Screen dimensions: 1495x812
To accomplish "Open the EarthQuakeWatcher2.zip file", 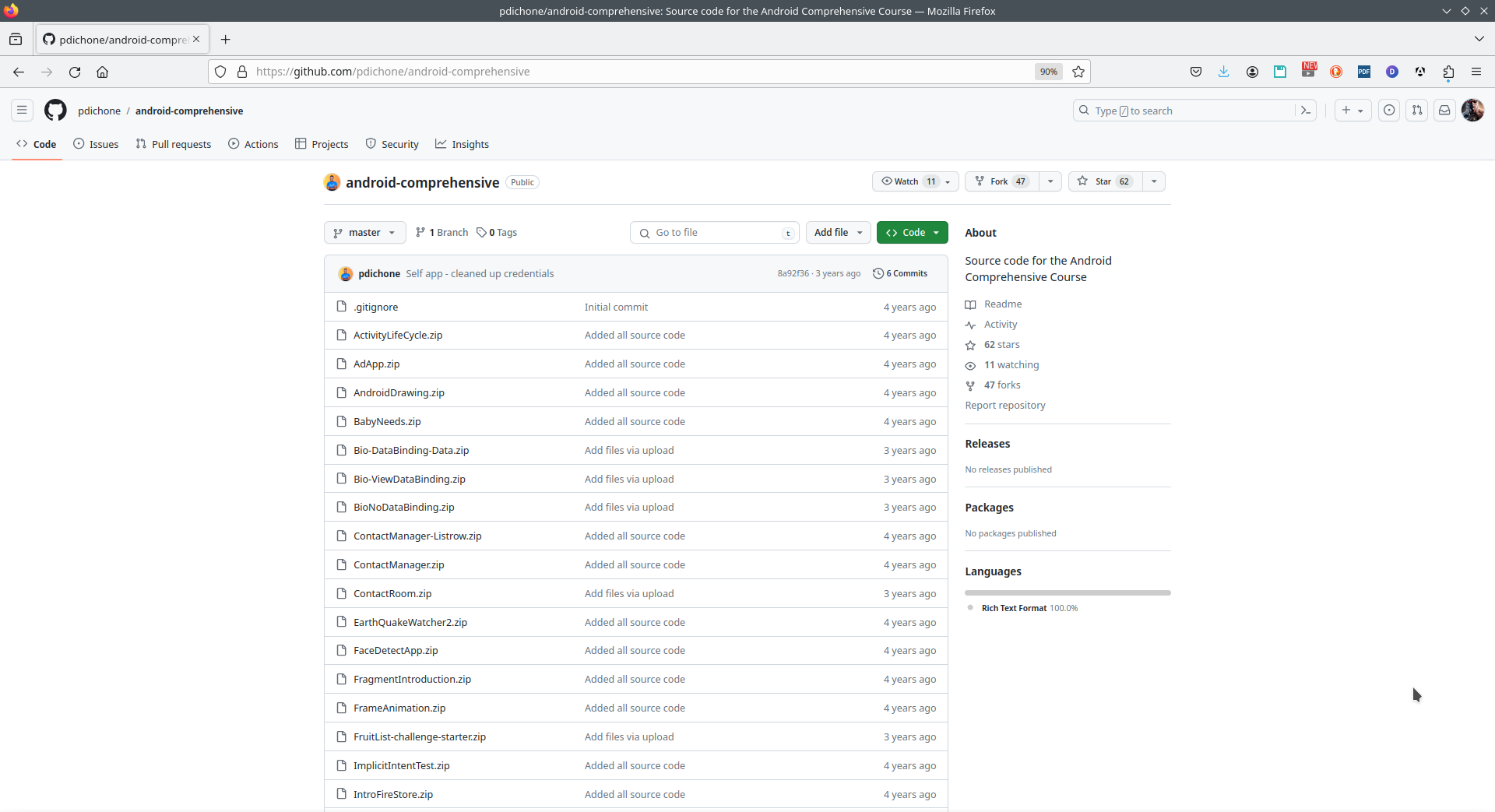I will point(410,623).
